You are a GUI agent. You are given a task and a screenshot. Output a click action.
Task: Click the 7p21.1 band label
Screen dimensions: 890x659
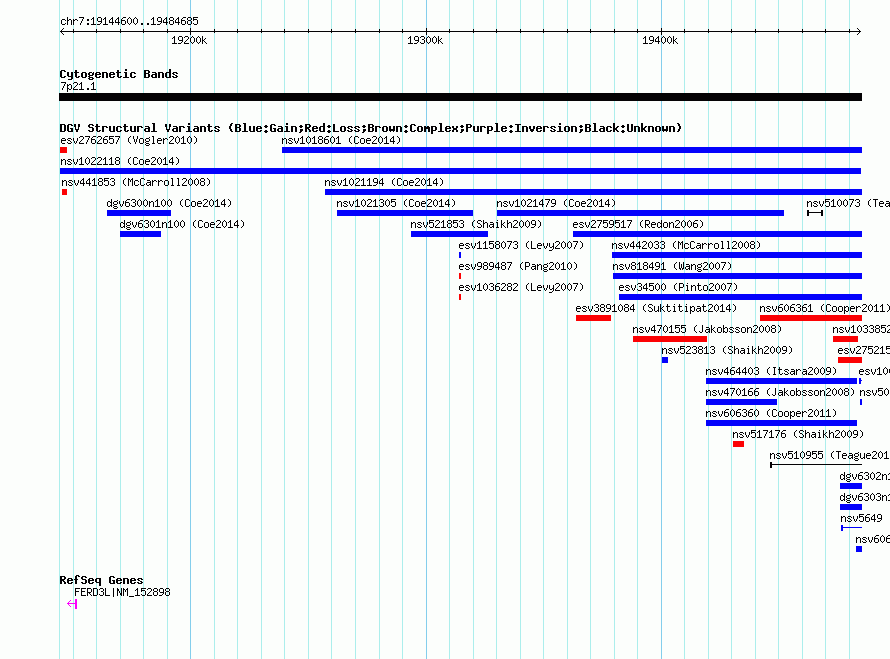(x=78, y=86)
